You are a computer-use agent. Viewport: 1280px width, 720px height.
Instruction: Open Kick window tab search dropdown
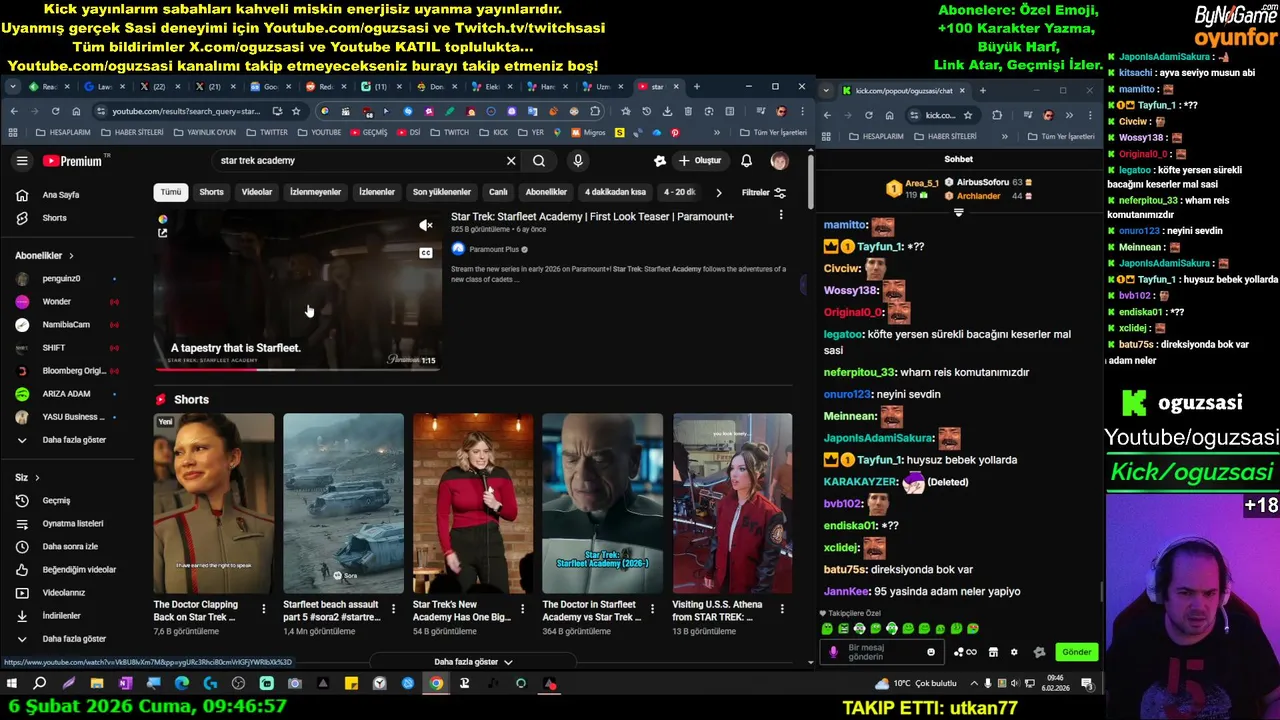(x=826, y=91)
